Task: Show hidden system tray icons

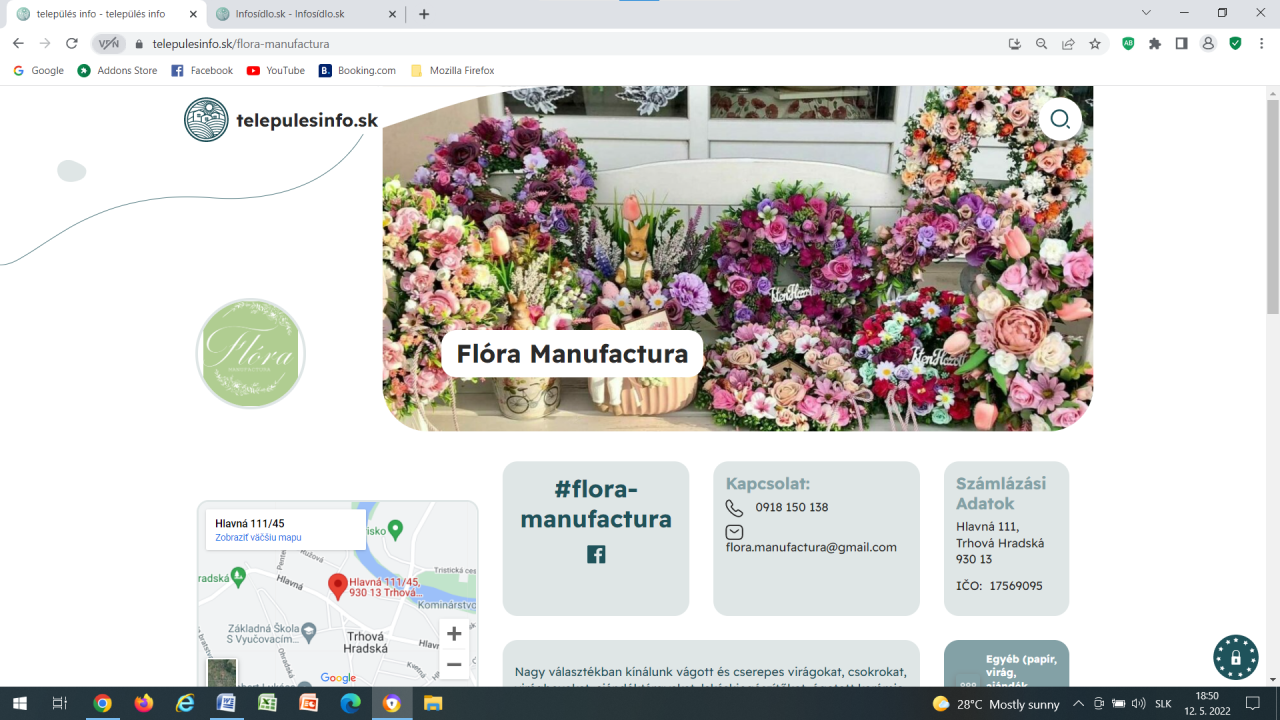Action: pos(1078,704)
